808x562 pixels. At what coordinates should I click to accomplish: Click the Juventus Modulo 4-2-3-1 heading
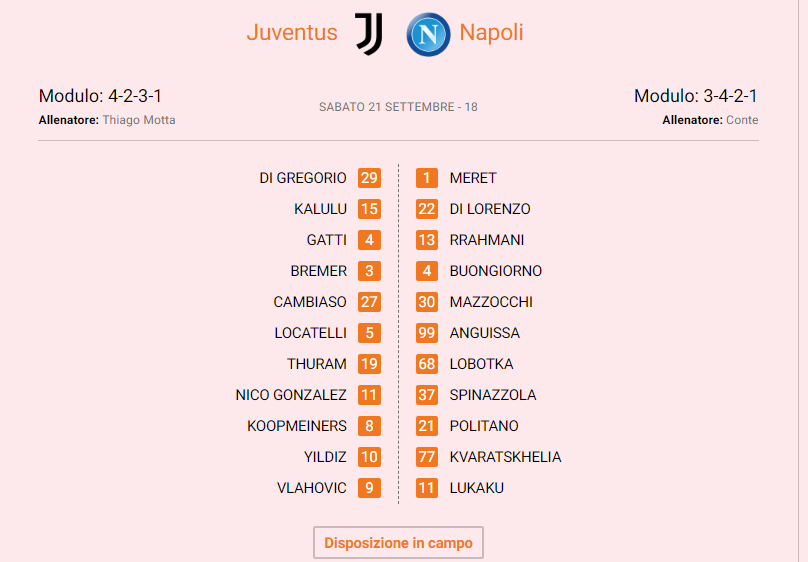[x=100, y=96]
